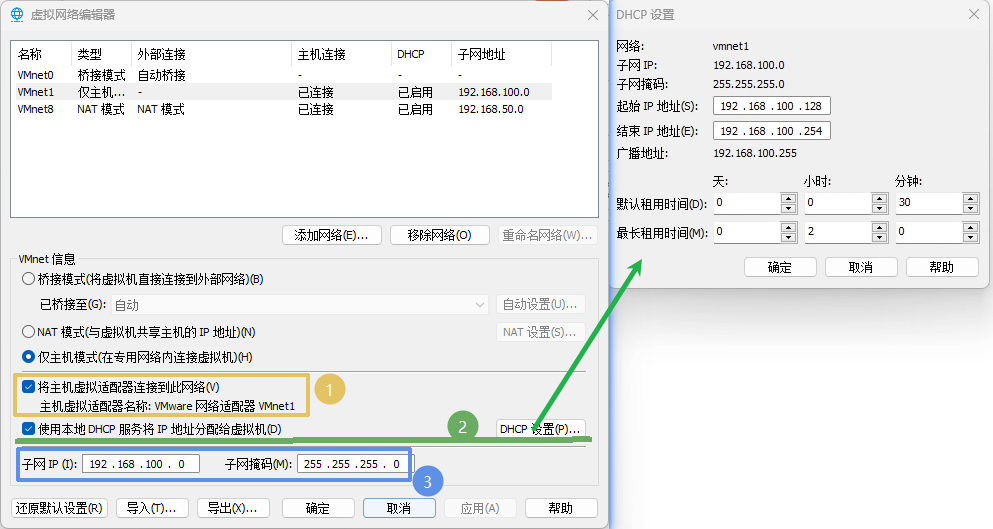The image size is (993, 529).
Task: Disable local DHCP service checkbox
Action: 28,429
